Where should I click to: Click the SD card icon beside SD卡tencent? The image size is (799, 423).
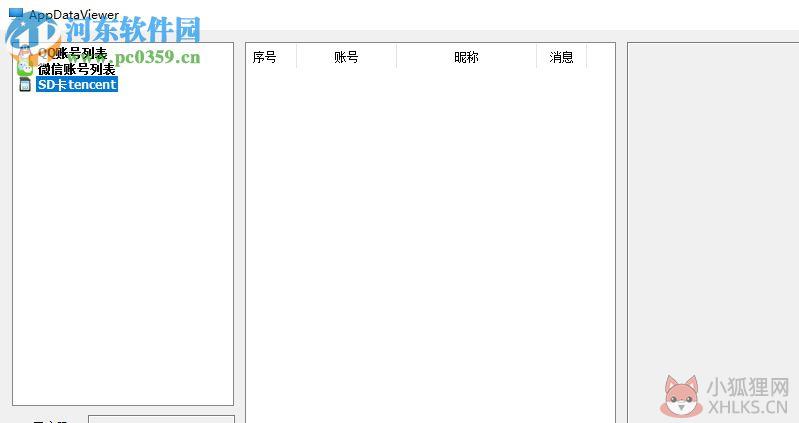pyautogui.click(x=25, y=85)
